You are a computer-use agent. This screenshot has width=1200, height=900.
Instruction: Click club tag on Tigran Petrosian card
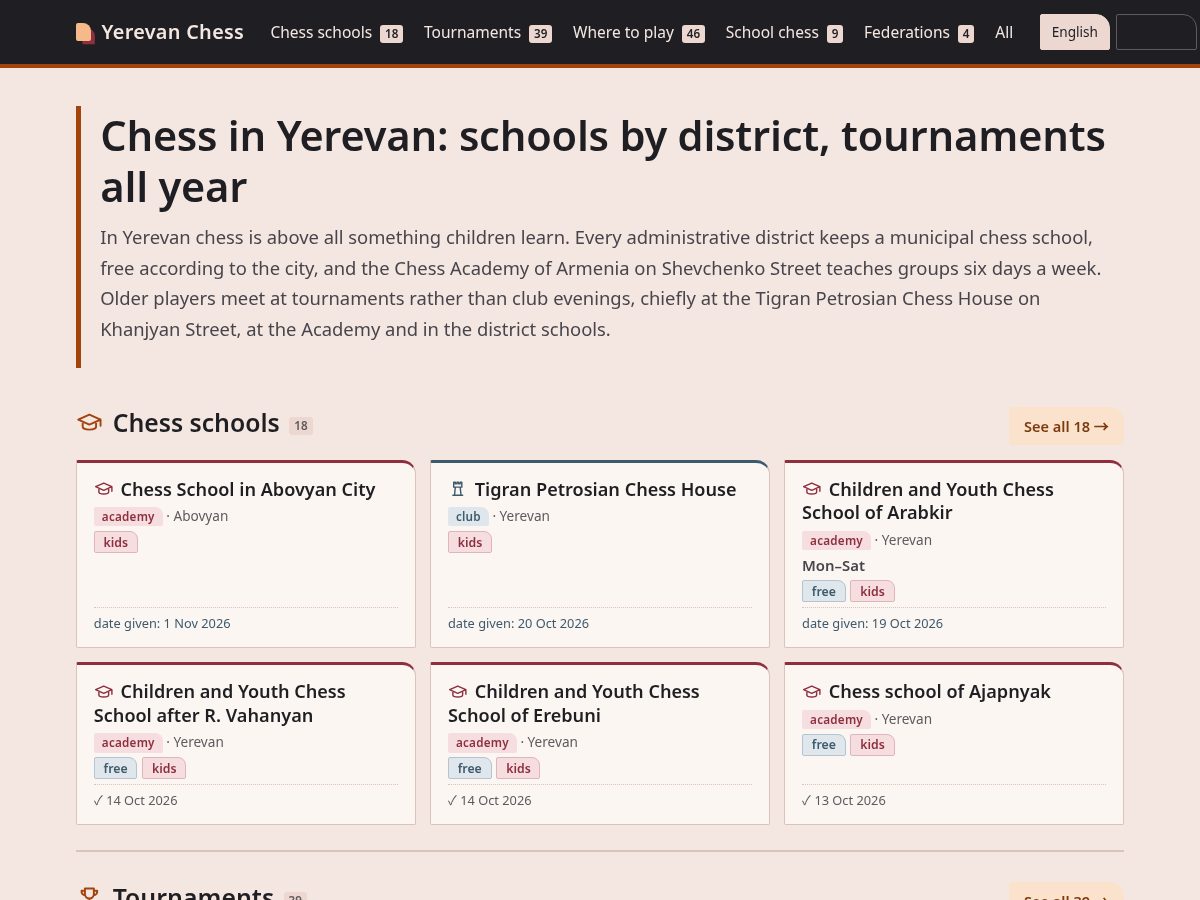point(468,517)
